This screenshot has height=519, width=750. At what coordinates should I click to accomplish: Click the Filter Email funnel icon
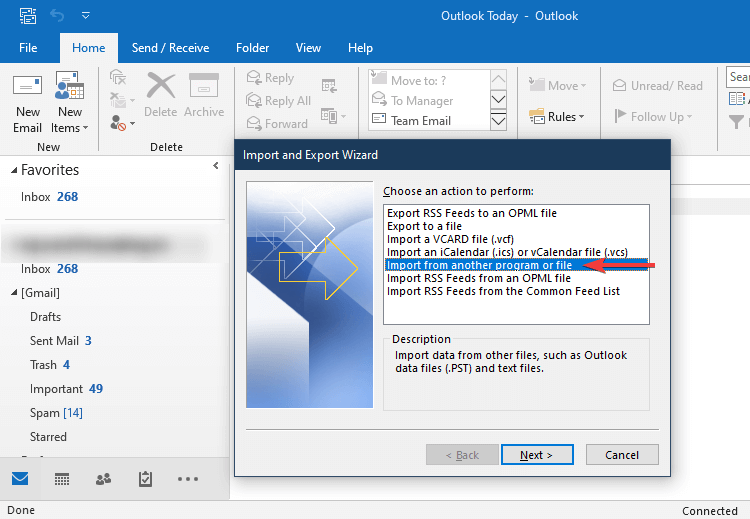737,122
